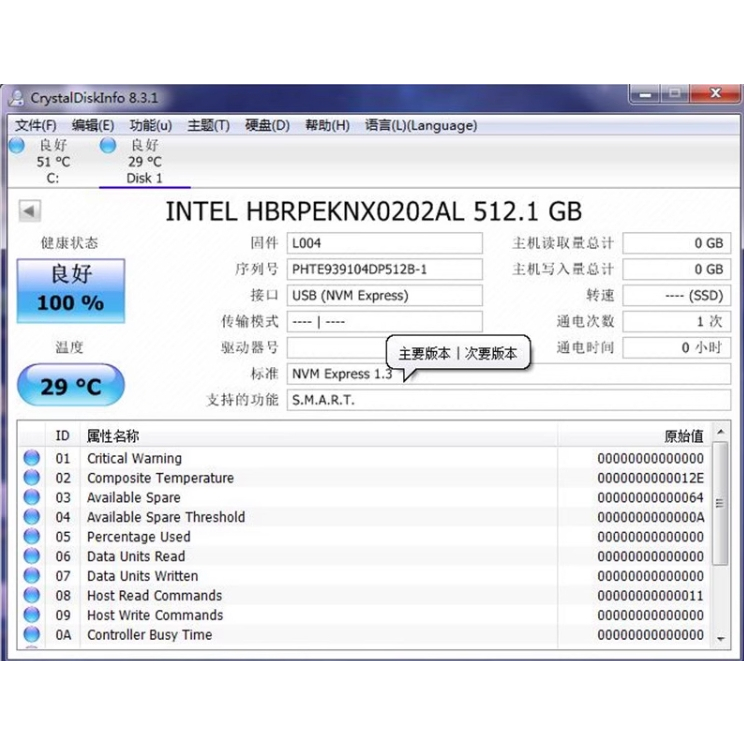The width and height of the screenshot is (744, 744).
Task: Select the C: drive tab
Action: tap(52, 162)
